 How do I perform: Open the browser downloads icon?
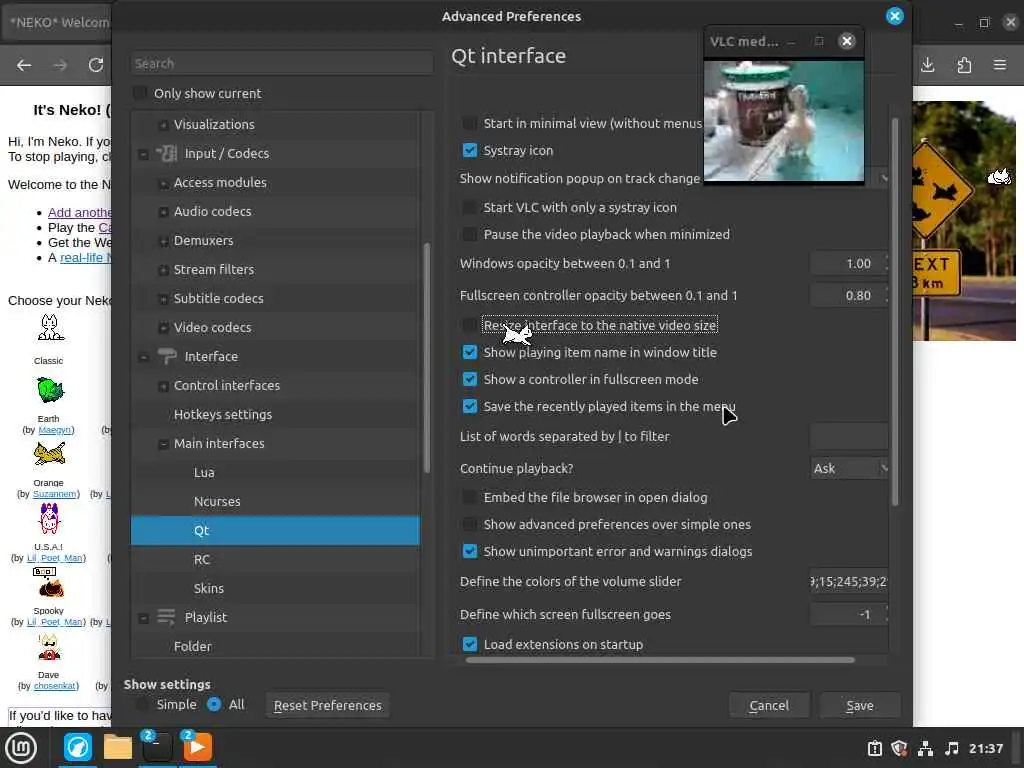(x=928, y=65)
